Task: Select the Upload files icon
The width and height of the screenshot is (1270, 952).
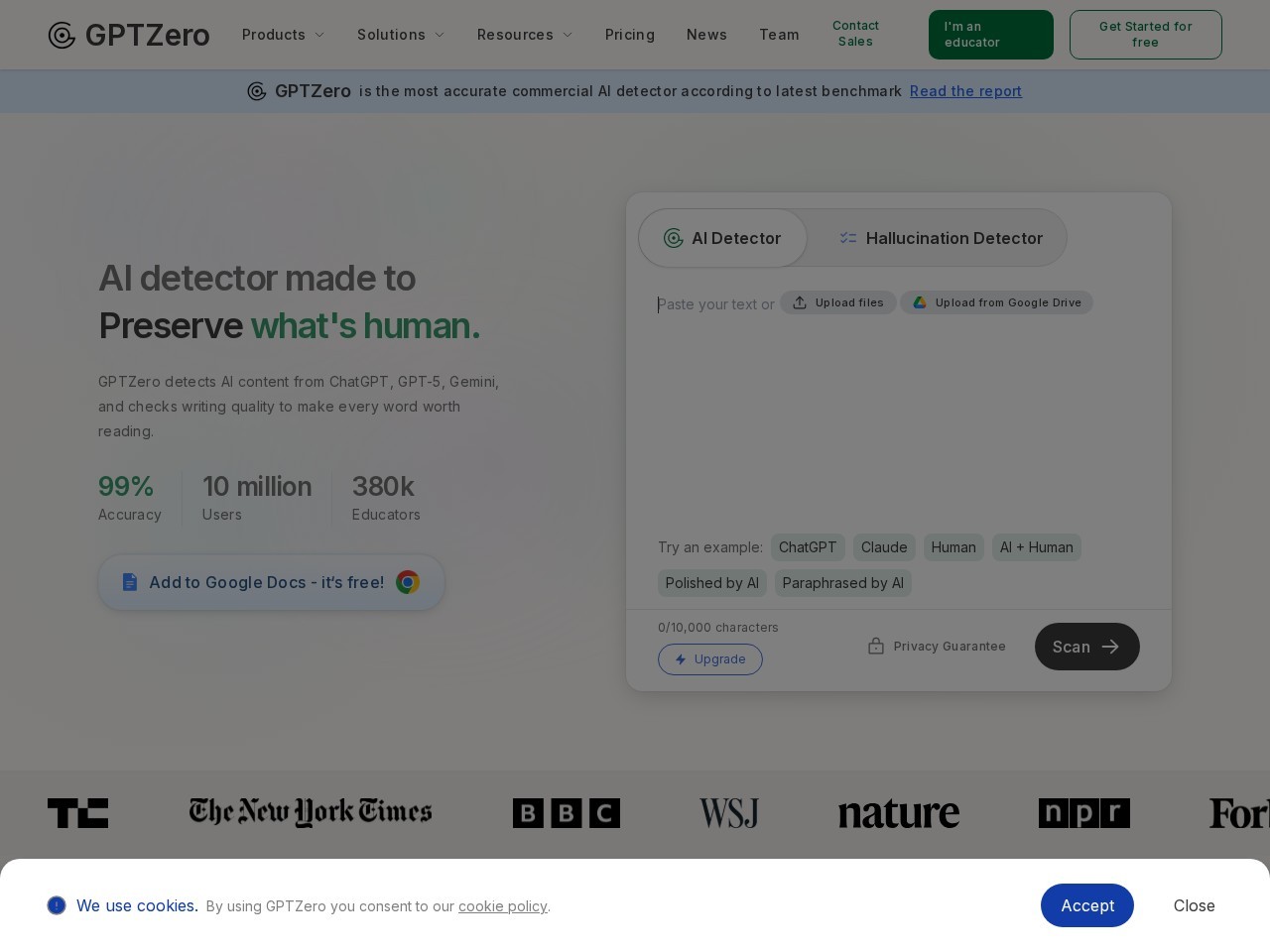Action: (800, 302)
